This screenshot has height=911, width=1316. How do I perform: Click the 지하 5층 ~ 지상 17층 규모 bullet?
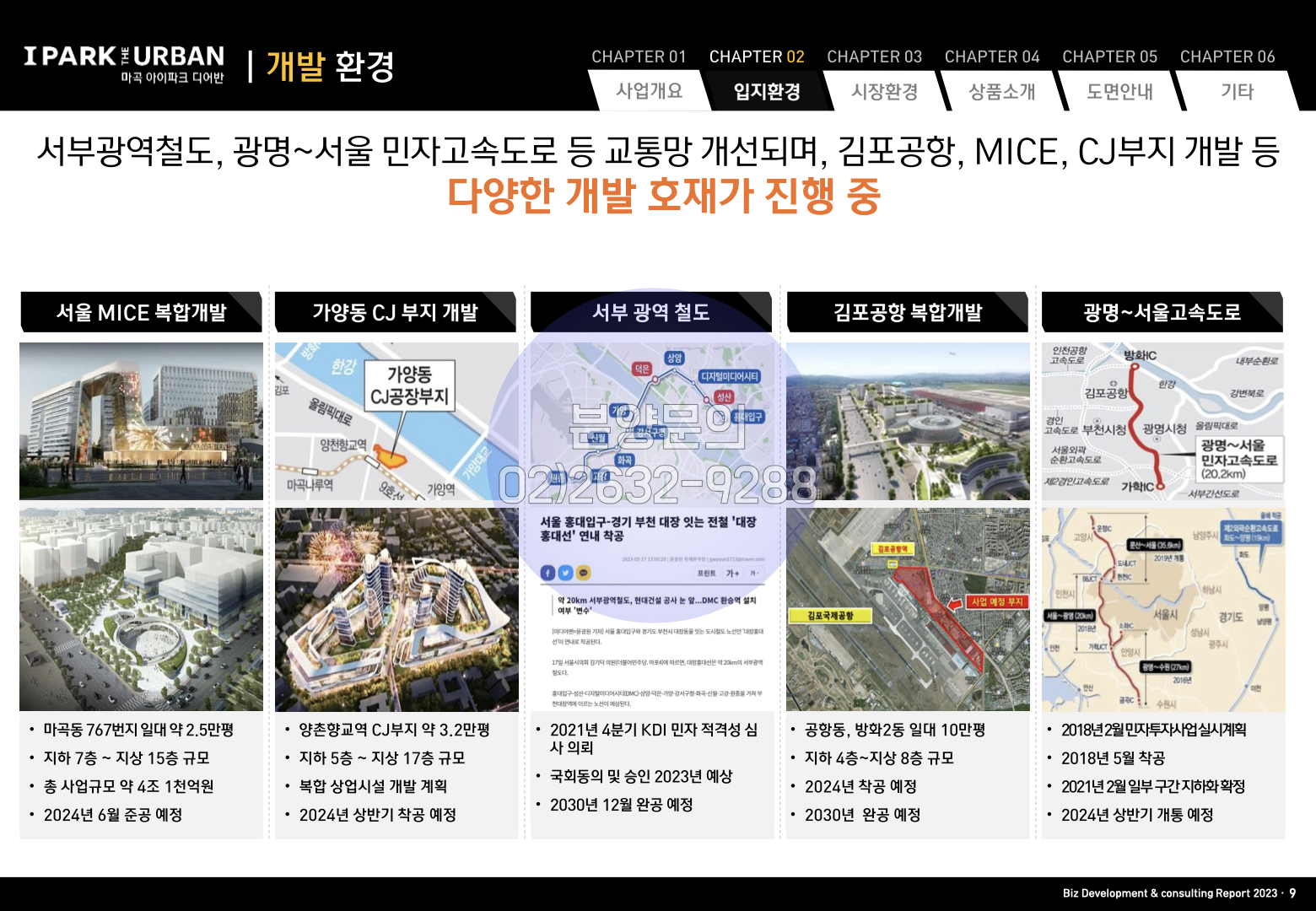point(382,757)
